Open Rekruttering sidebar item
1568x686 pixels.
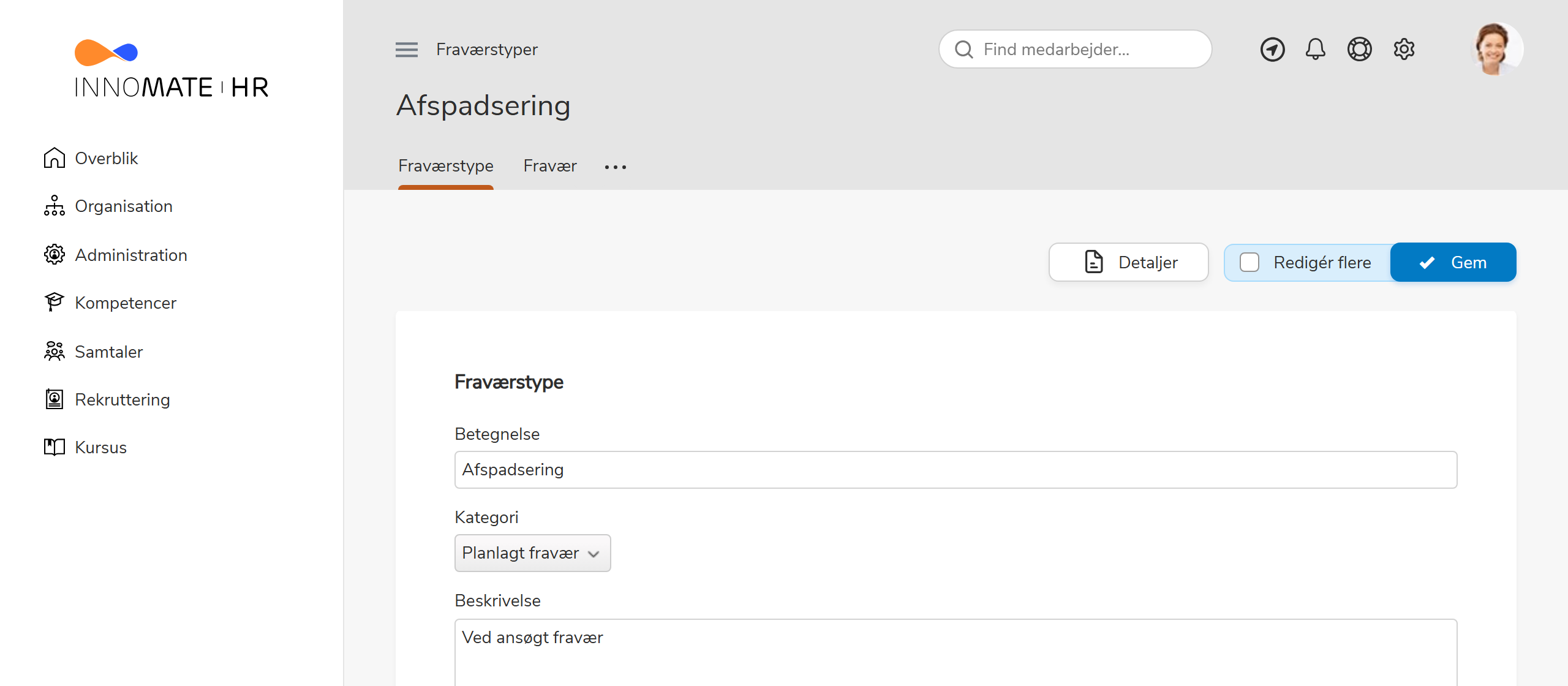click(x=123, y=399)
